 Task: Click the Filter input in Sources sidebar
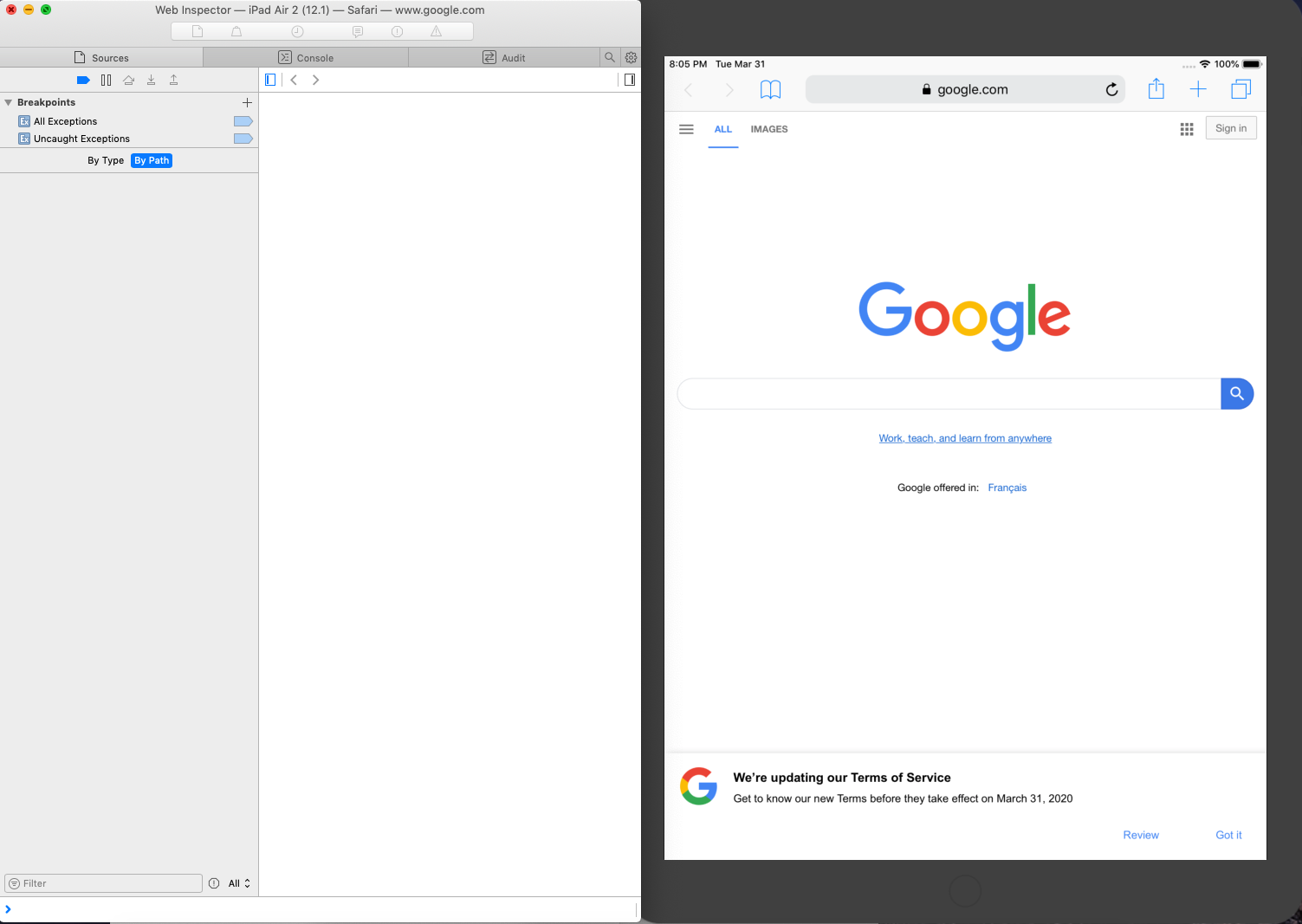point(103,883)
